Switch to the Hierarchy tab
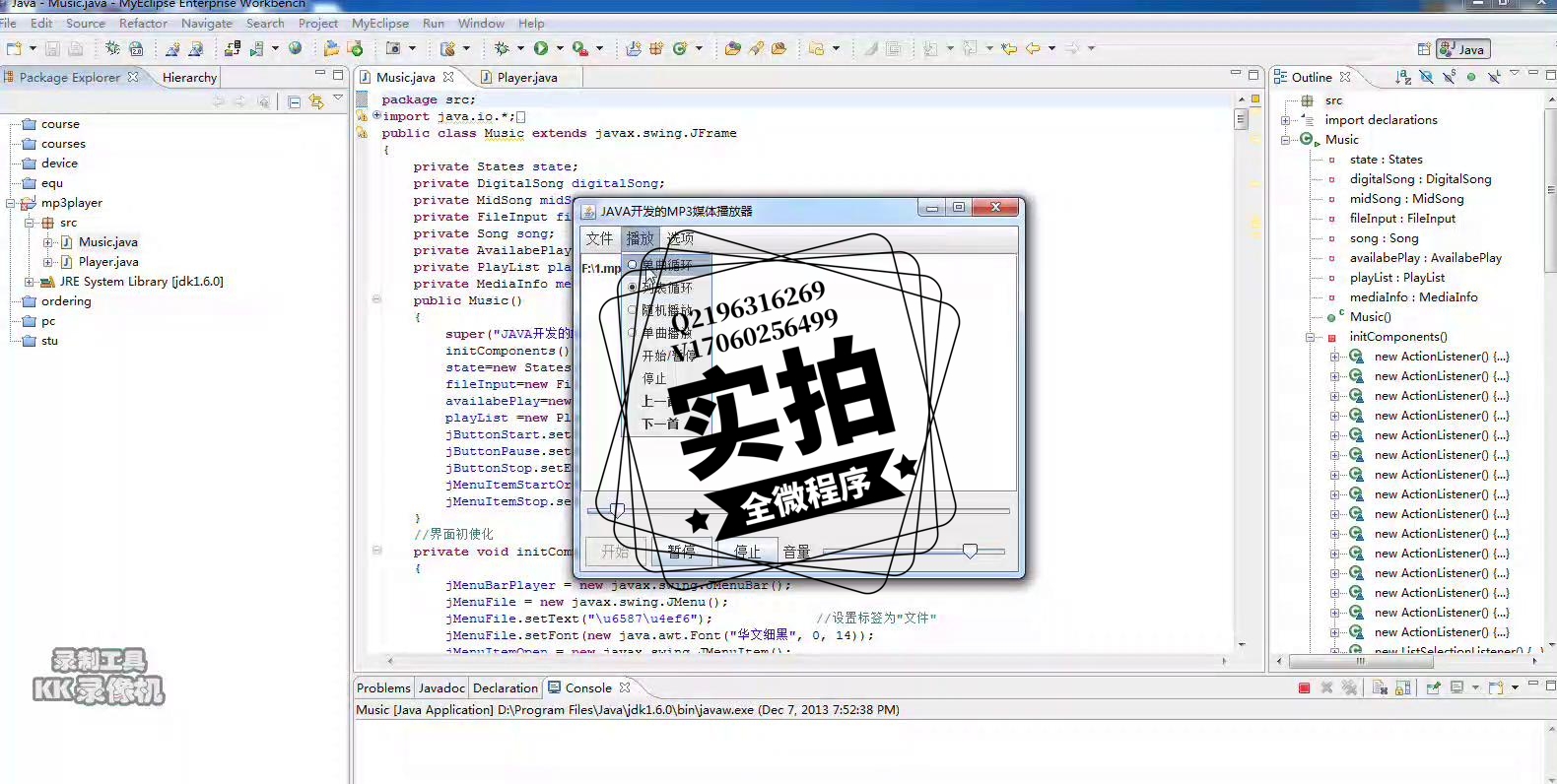This screenshot has width=1557, height=784. pyautogui.click(x=189, y=77)
